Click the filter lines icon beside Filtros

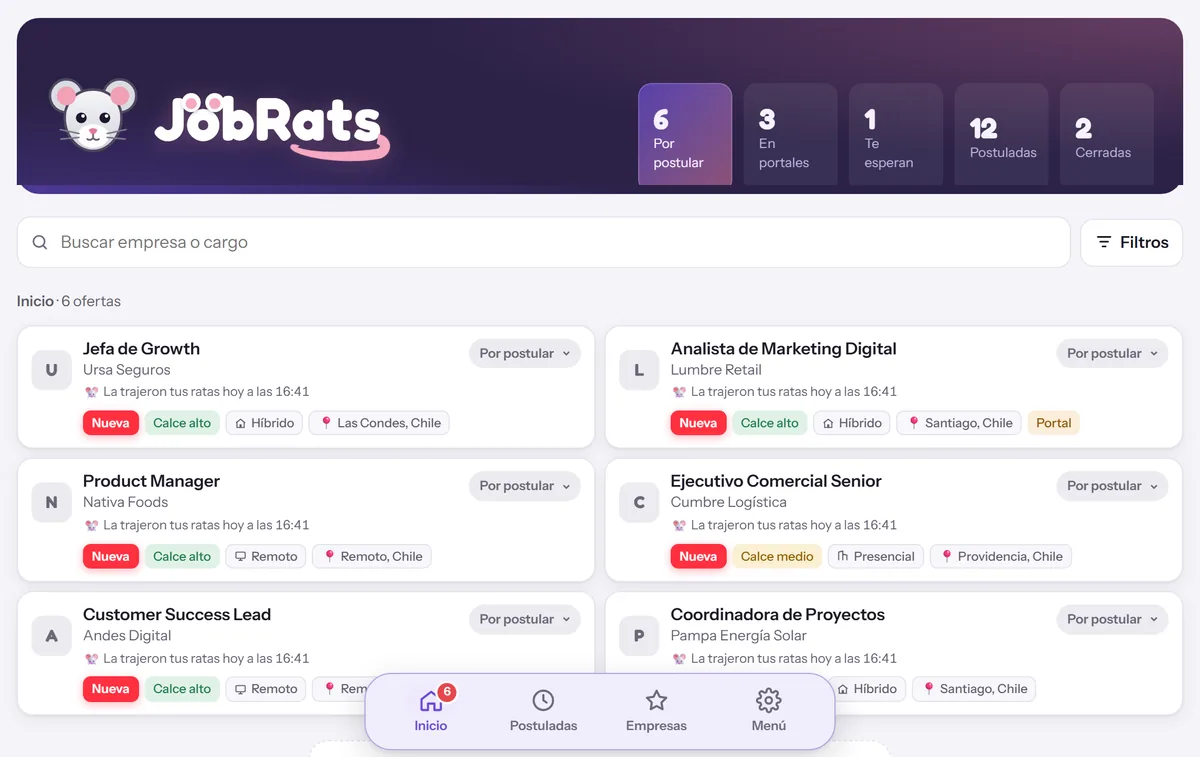[x=1104, y=242]
